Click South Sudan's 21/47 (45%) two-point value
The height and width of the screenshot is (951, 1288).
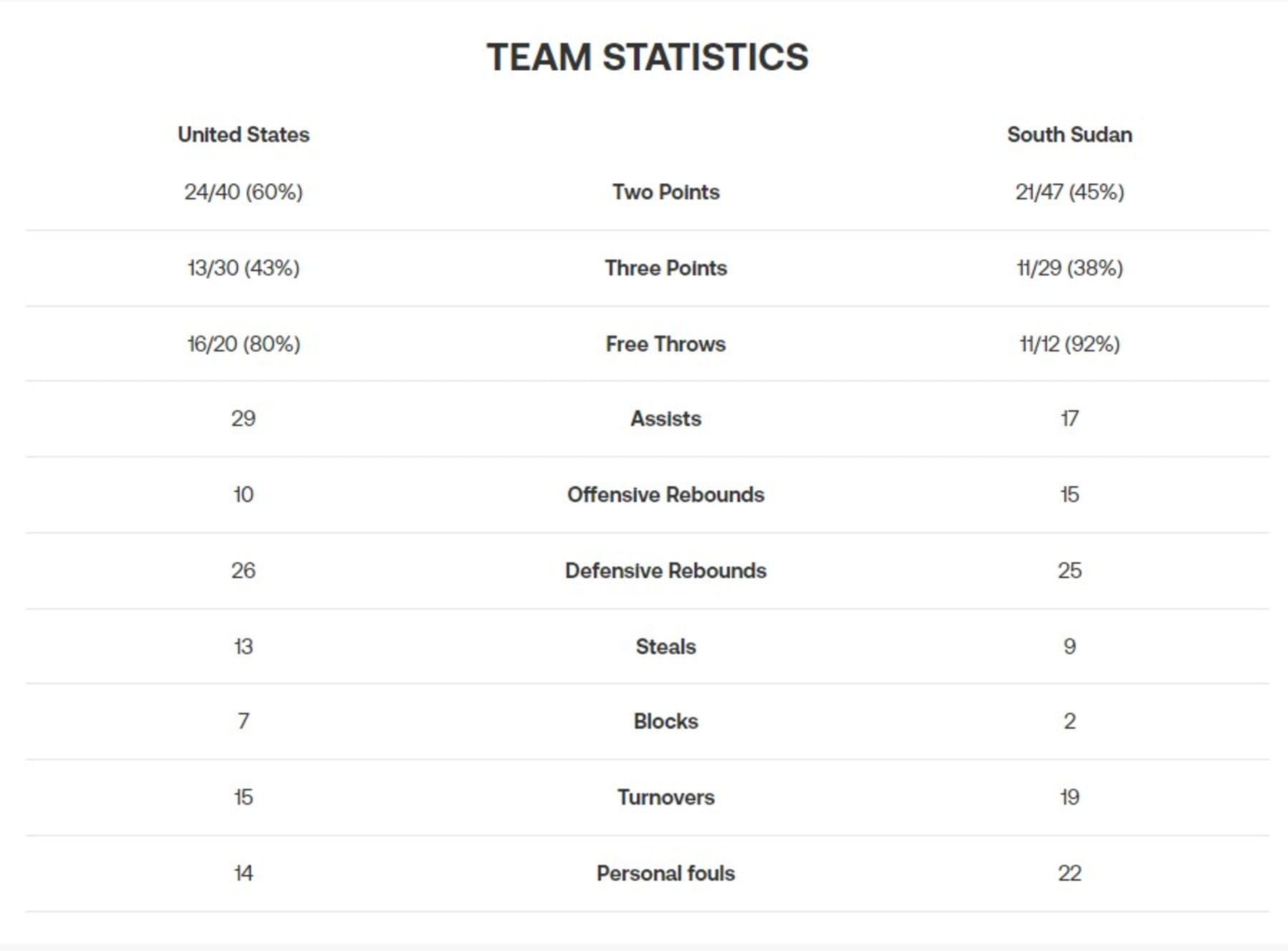click(x=1069, y=192)
